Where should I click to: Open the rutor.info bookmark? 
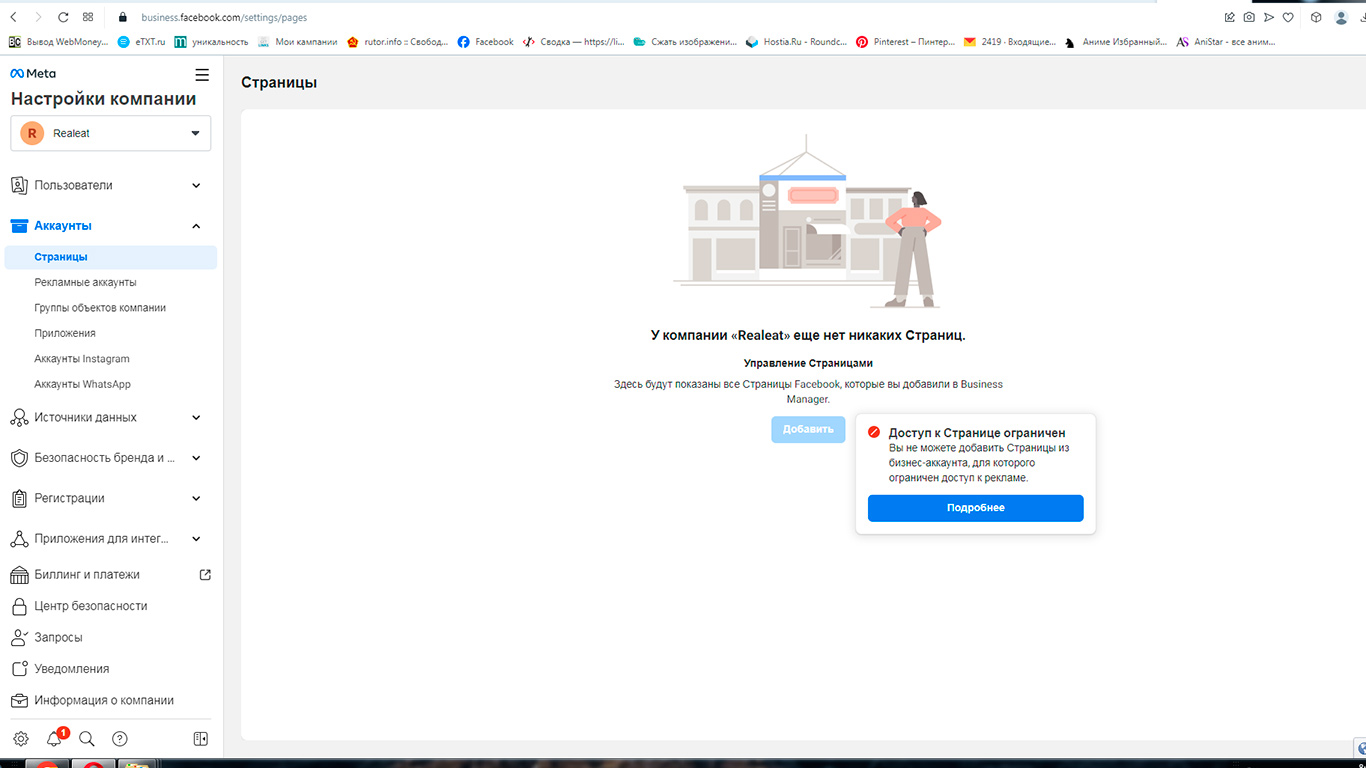click(397, 42)
